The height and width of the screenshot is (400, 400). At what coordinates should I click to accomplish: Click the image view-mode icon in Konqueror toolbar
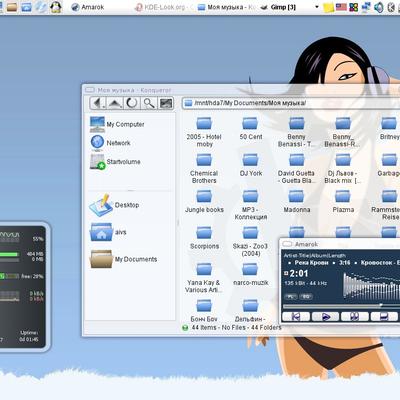[166, 103]
